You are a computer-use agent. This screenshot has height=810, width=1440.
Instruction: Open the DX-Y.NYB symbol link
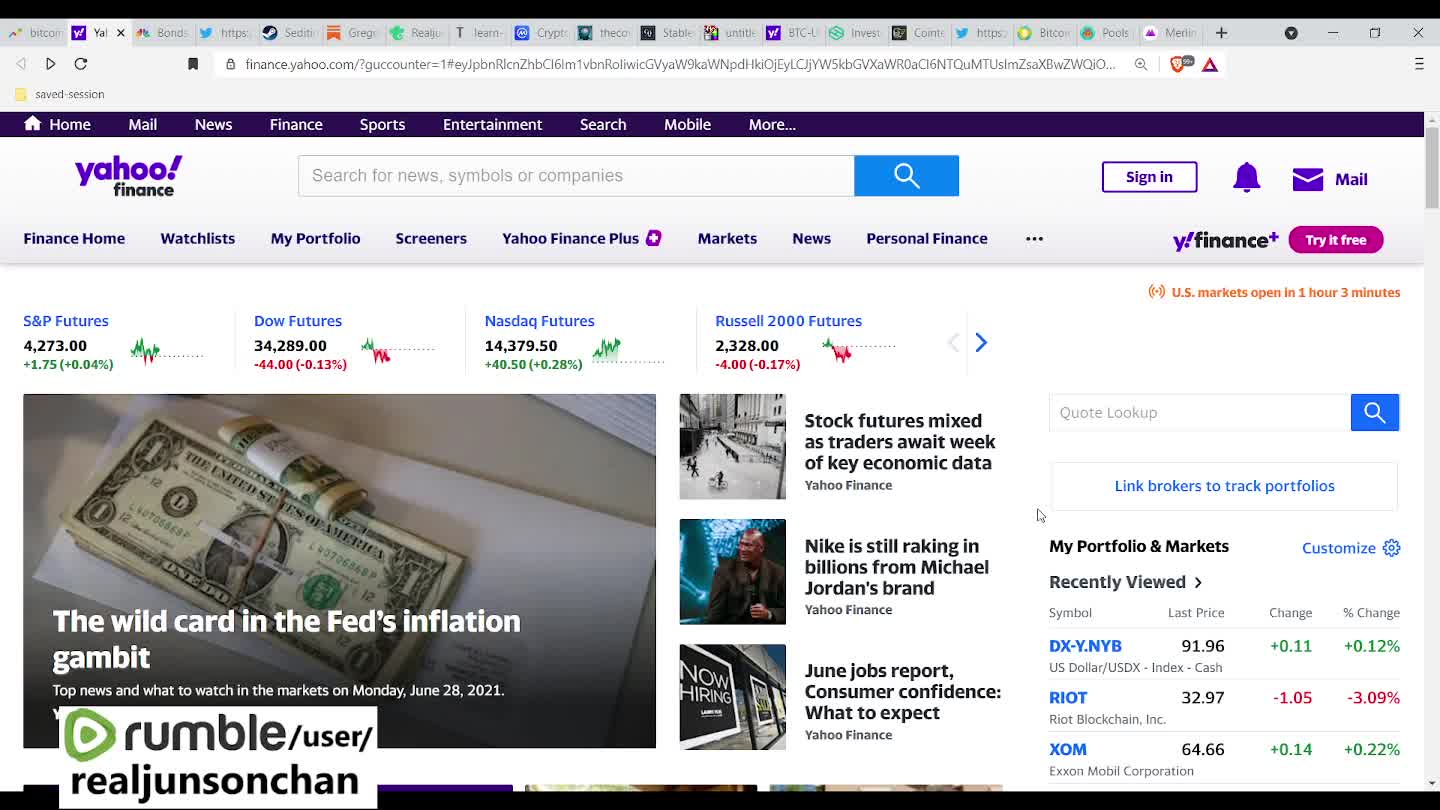(1085, 646)
